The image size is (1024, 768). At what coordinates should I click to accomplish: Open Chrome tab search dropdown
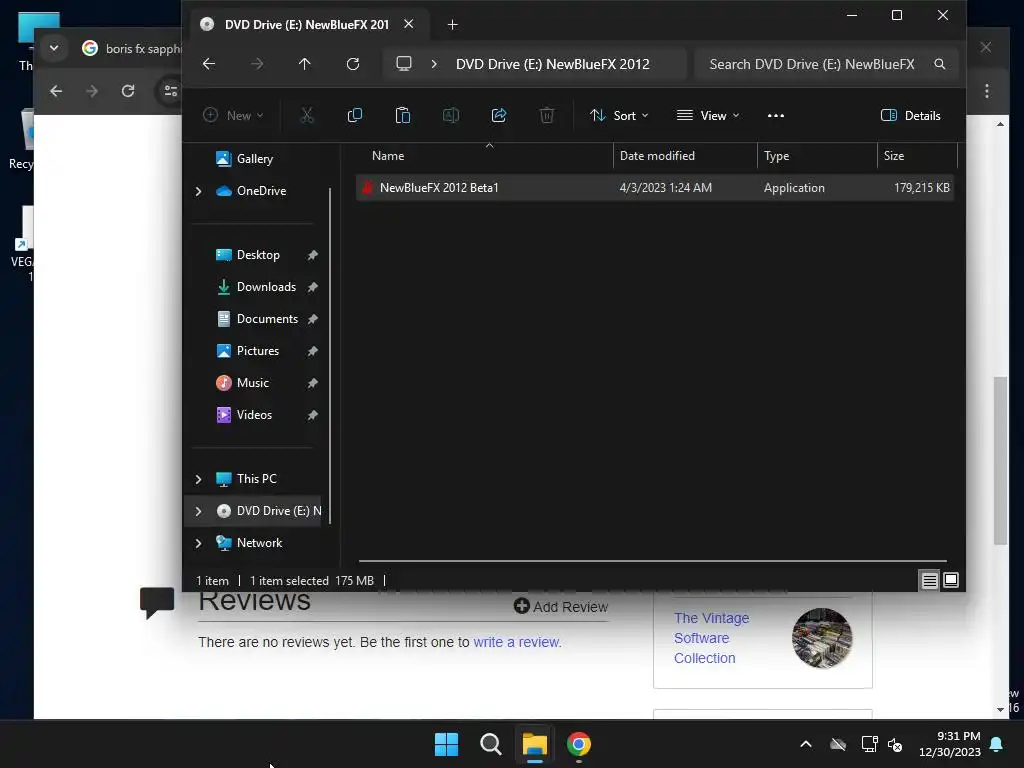(x=54, y=48)
